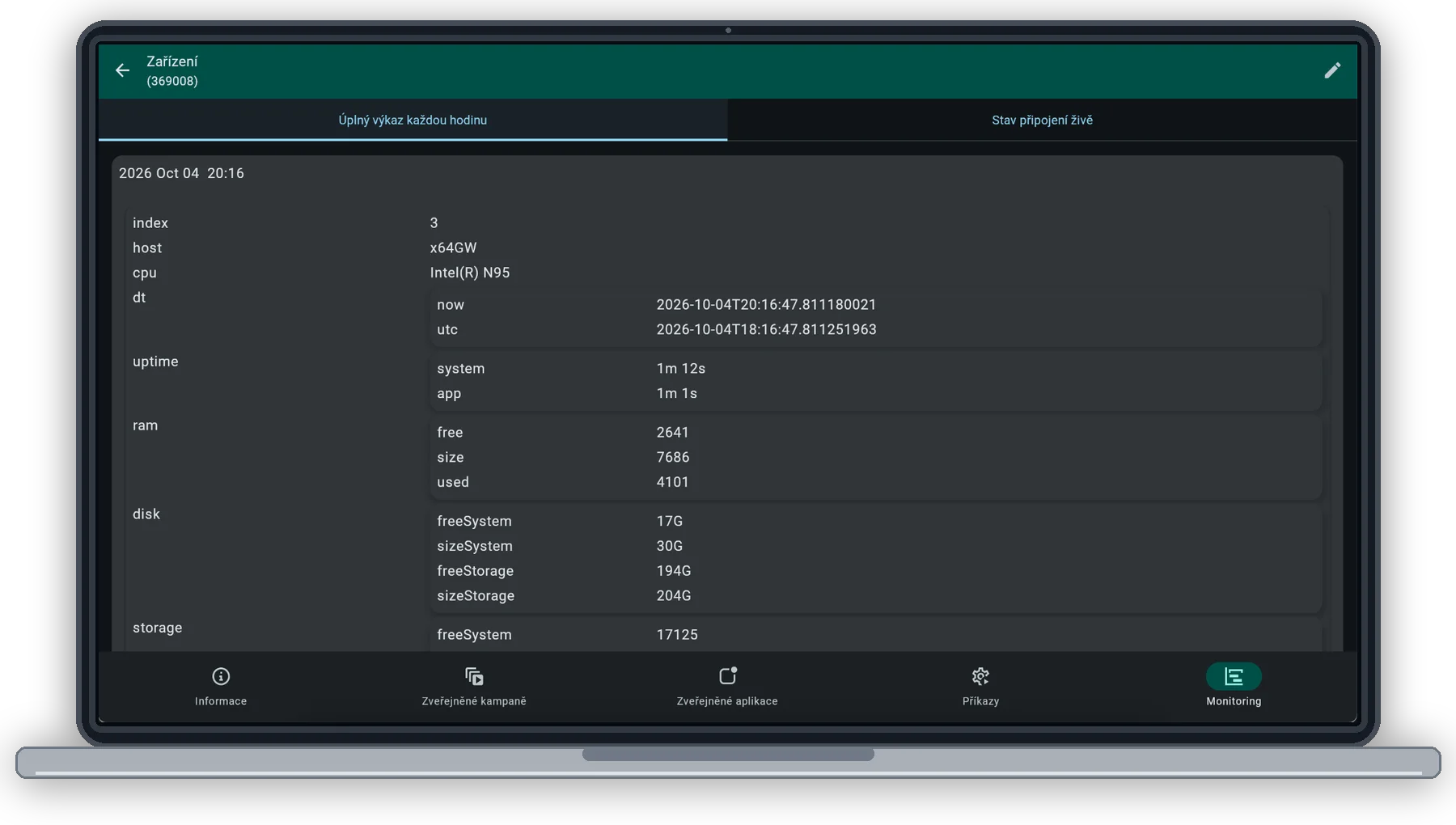
Task: Click the index label
Action: (150, 222)
